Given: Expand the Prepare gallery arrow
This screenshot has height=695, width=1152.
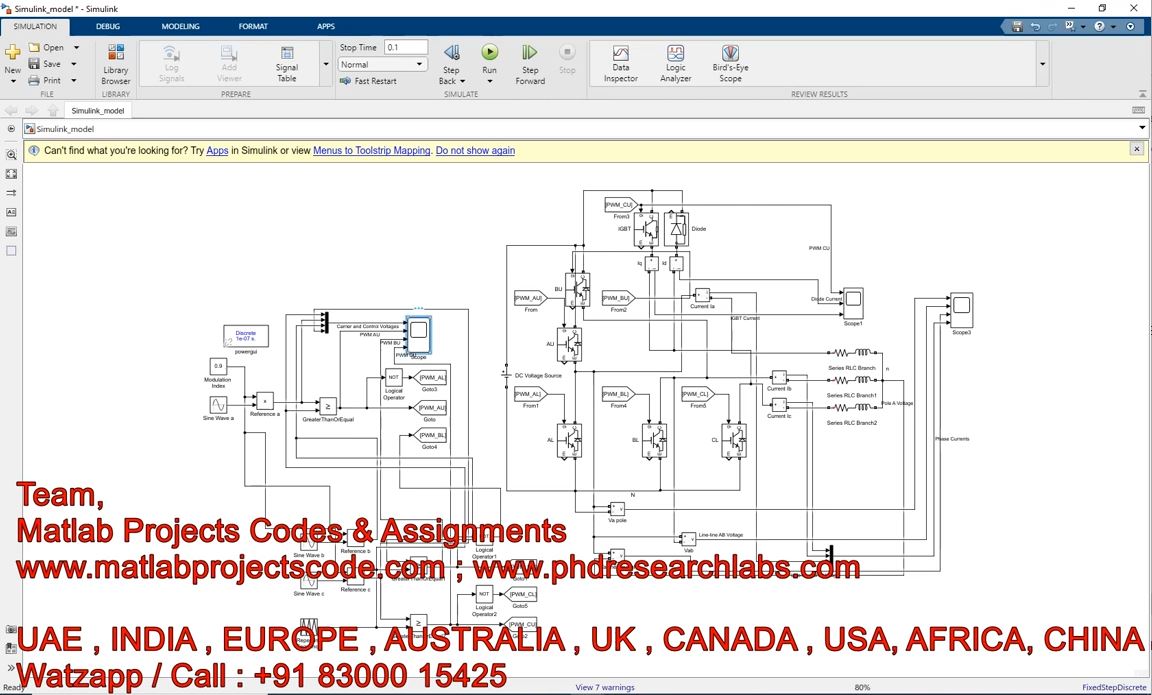Looking at the screenshot, I should (325, 64).
